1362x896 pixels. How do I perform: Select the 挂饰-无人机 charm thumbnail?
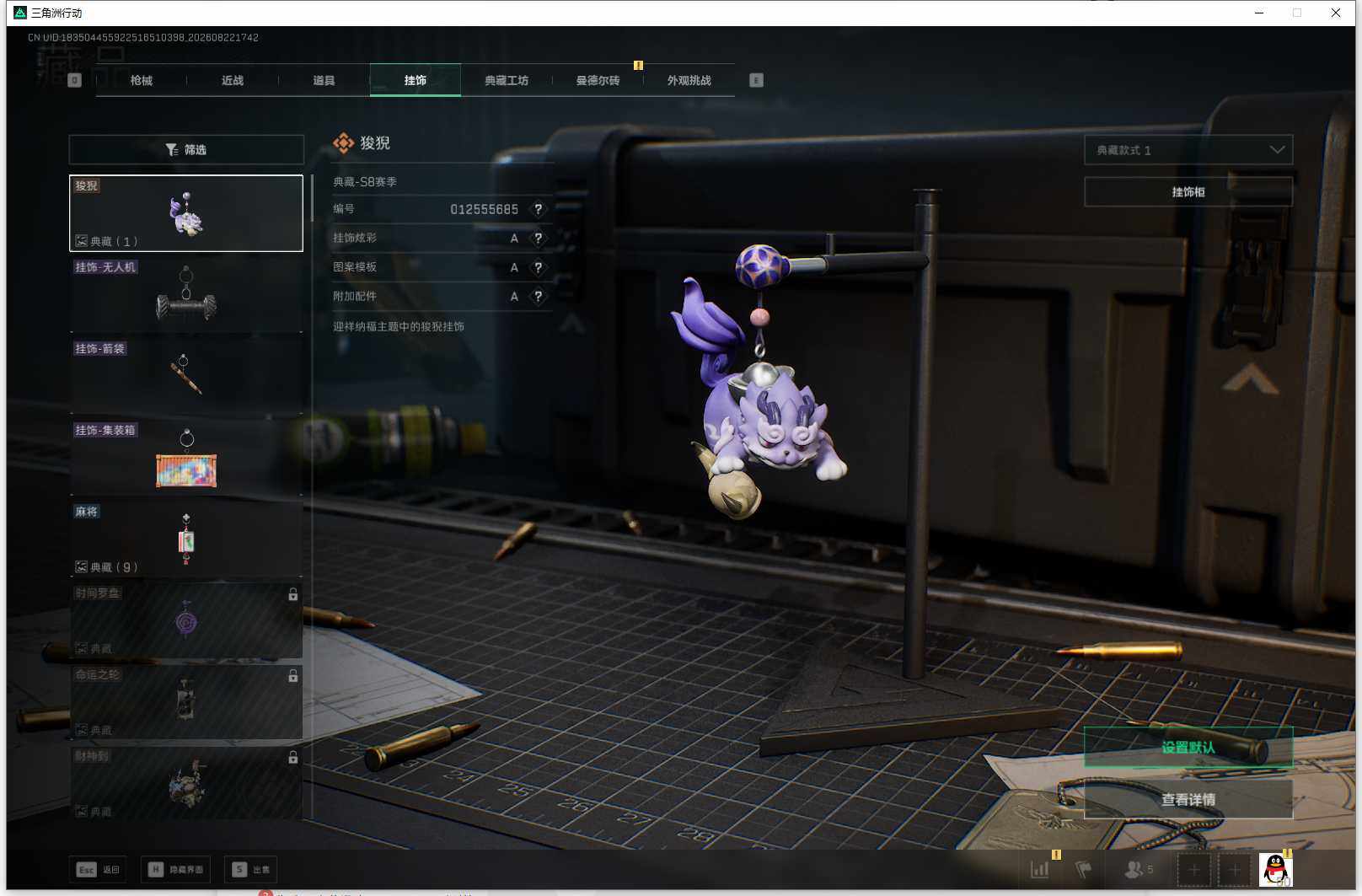pyautogui.click(x=186, y=295)
